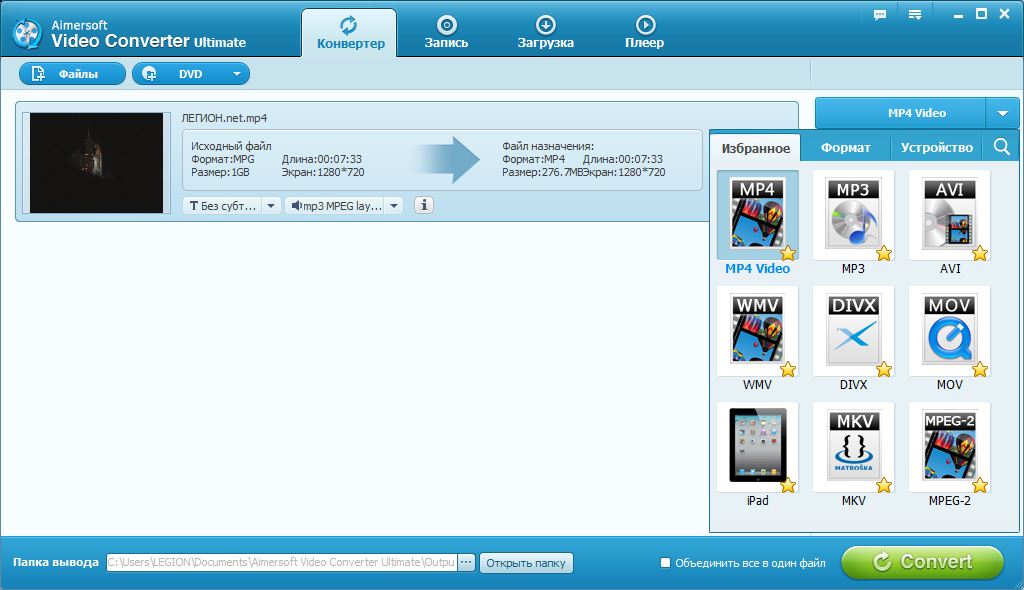The width and height of the screenshot is (1024, 590).
Task: Click the Aimersoft film reel logo
Action: tap(27, 34)
